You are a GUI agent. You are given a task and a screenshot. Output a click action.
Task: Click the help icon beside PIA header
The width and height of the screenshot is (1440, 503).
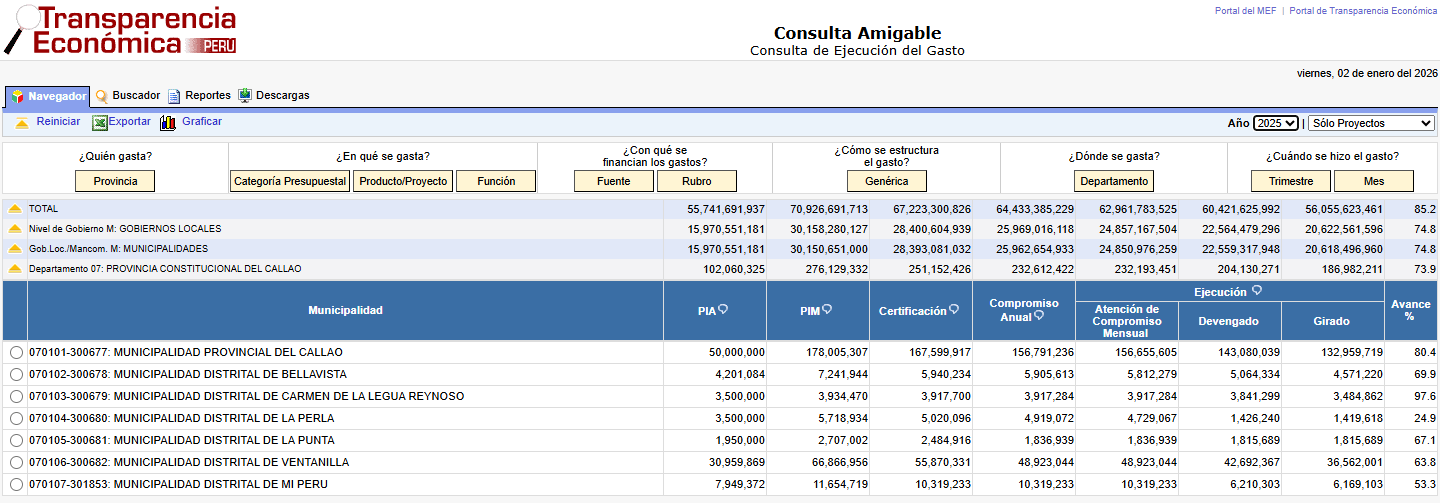(x=723, y=310)
